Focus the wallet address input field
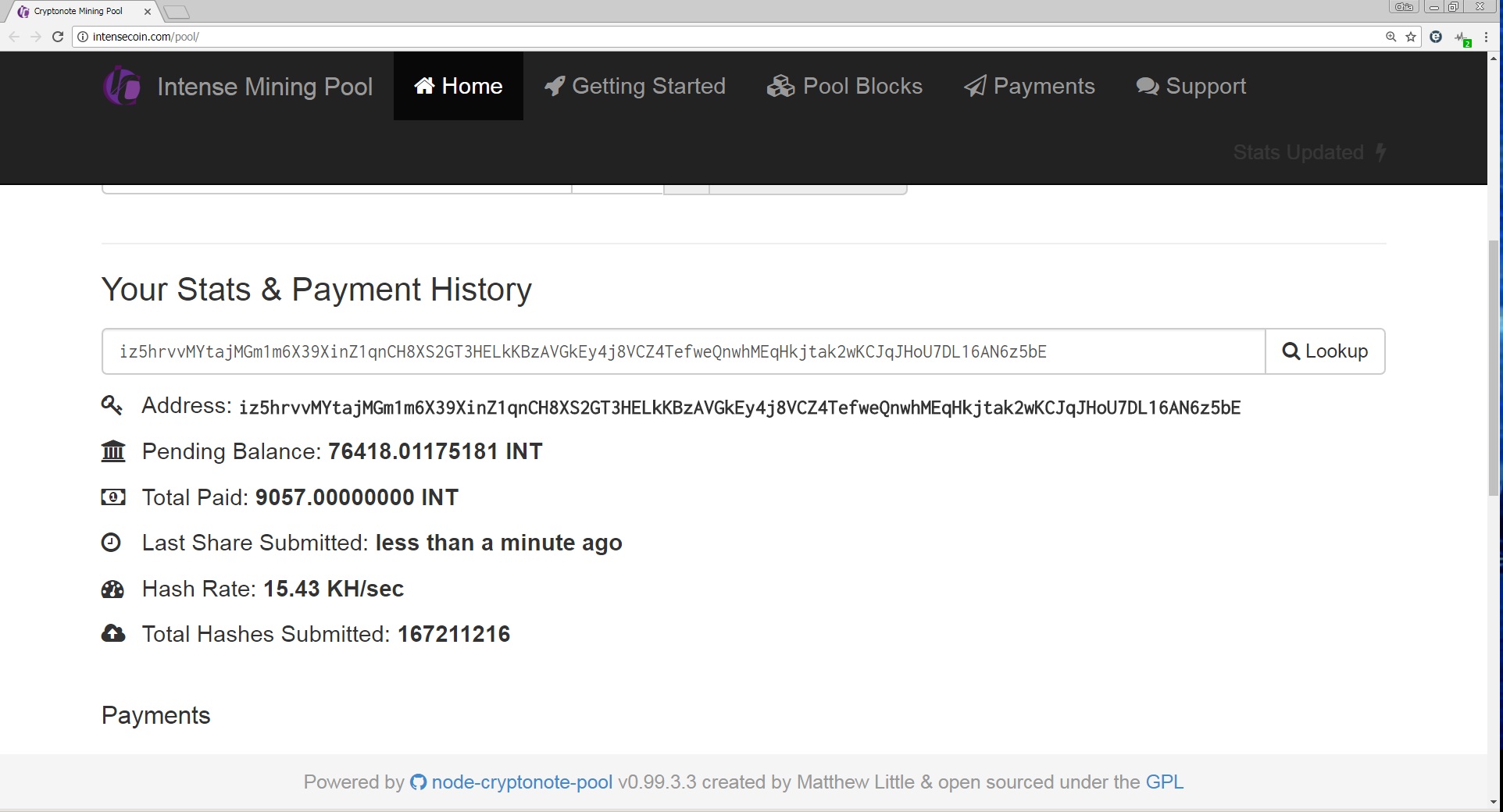Screen dimensions: 1503x812 [684, 351]
